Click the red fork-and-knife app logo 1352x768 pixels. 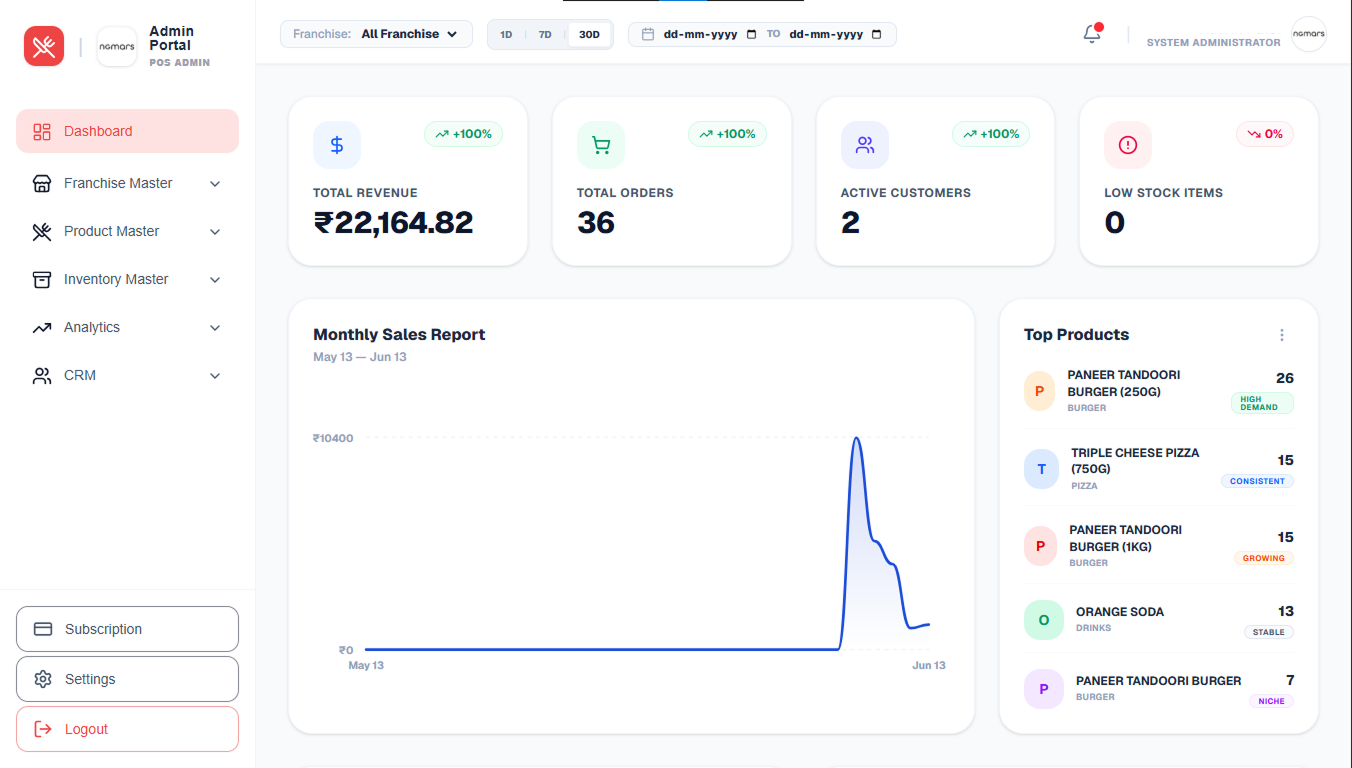click(44, 46)
